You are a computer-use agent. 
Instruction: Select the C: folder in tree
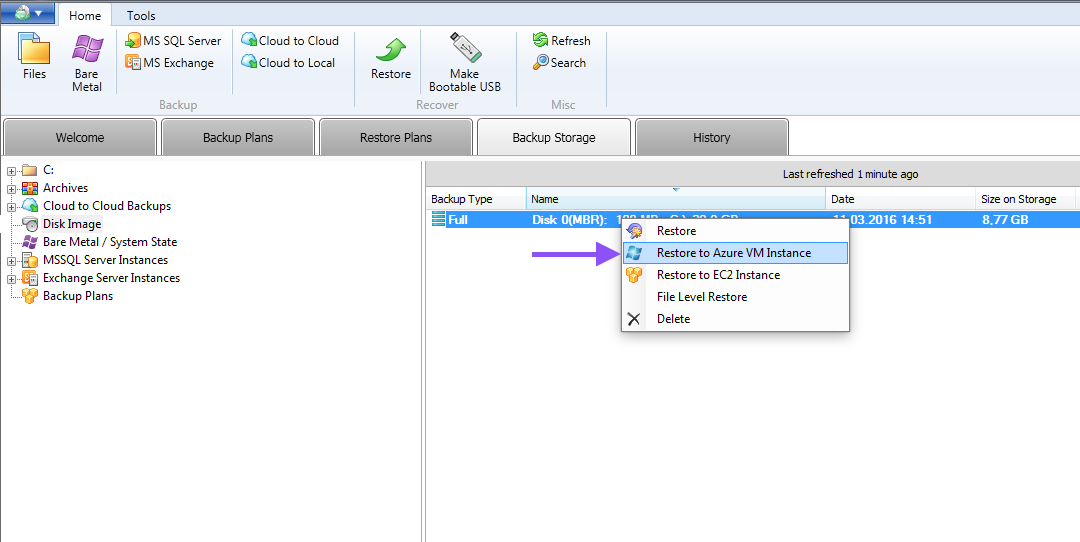(48, 169)
